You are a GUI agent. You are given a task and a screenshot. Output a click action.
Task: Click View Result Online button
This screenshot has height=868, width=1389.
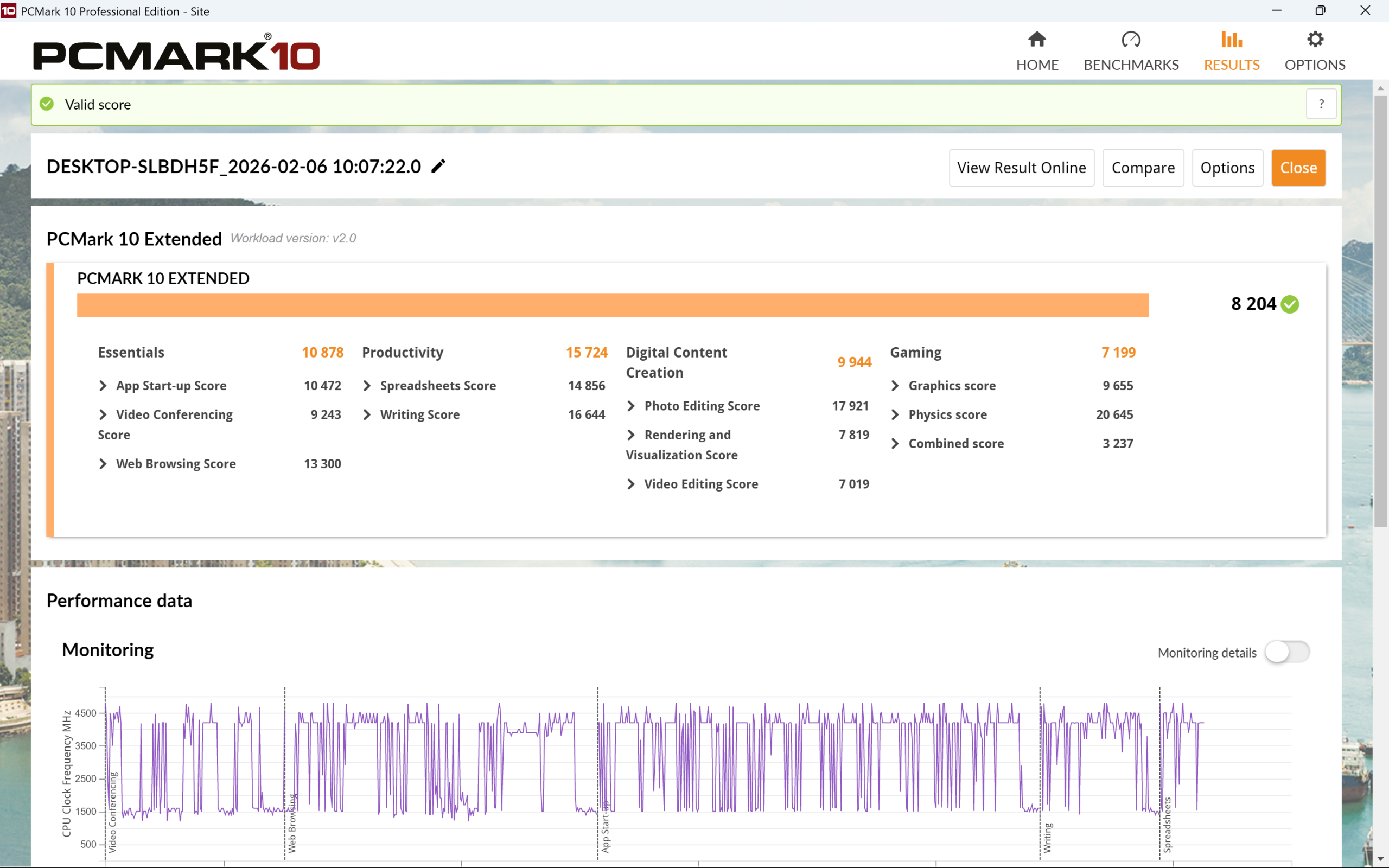1021,168
